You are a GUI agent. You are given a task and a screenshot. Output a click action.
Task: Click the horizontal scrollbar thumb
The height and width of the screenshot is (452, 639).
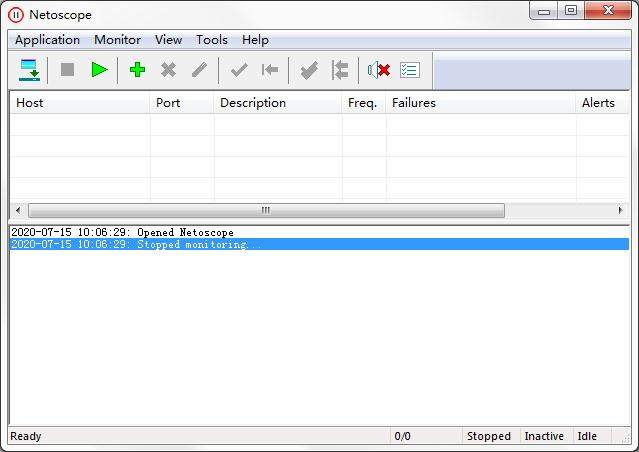266,211
